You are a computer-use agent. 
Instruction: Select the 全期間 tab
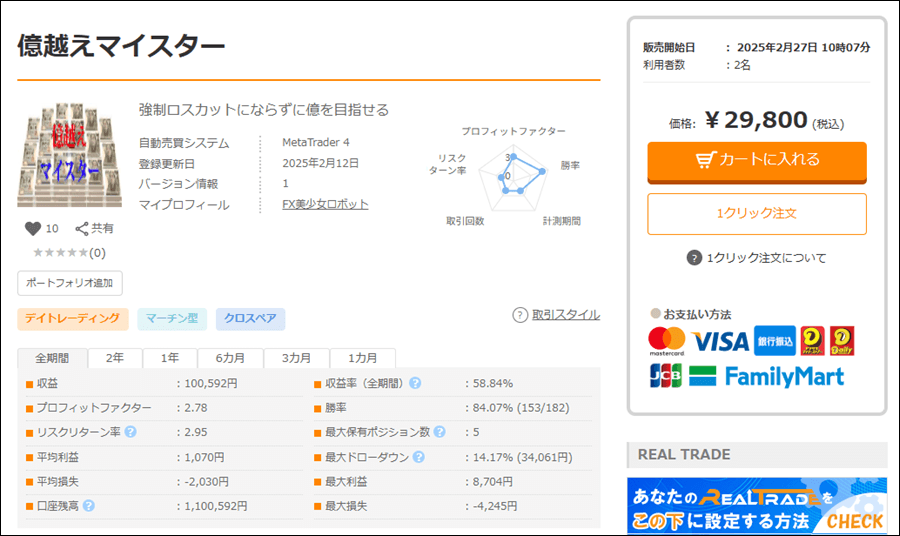tap(52, 358)
